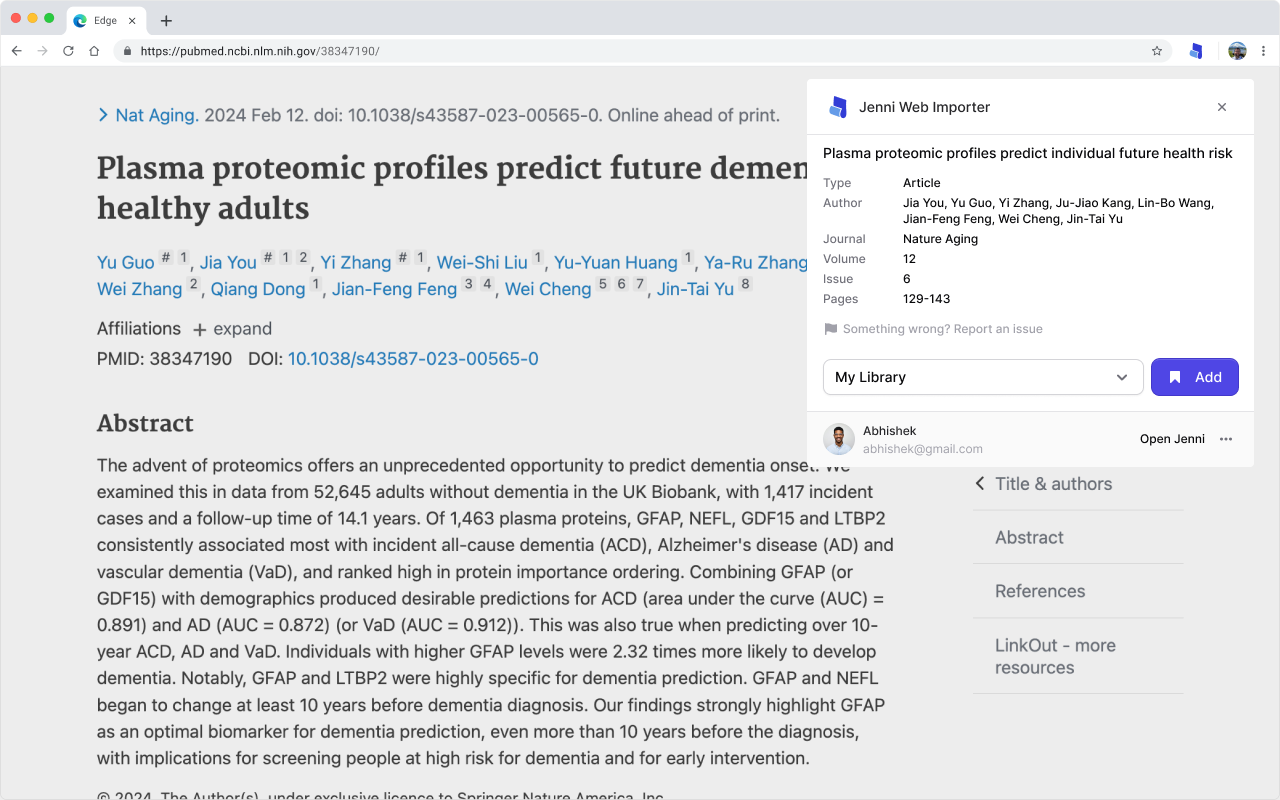1280x800 pixels.
Task: Click the Jenni extension icon in toolbar
Action: coord(1195,51)
